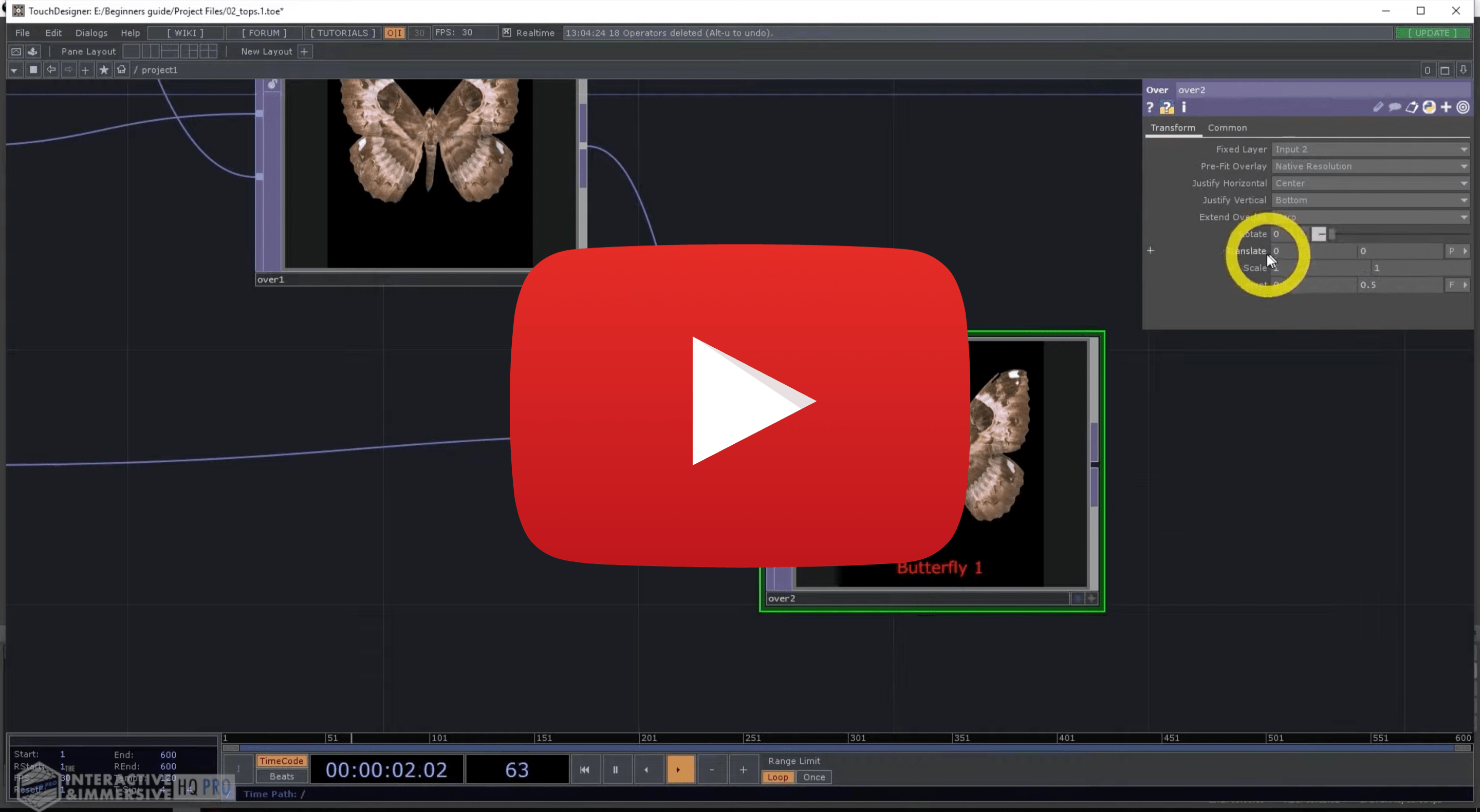Enable Once range limit mode
1480x812 pixels.
tap(813, 777)
